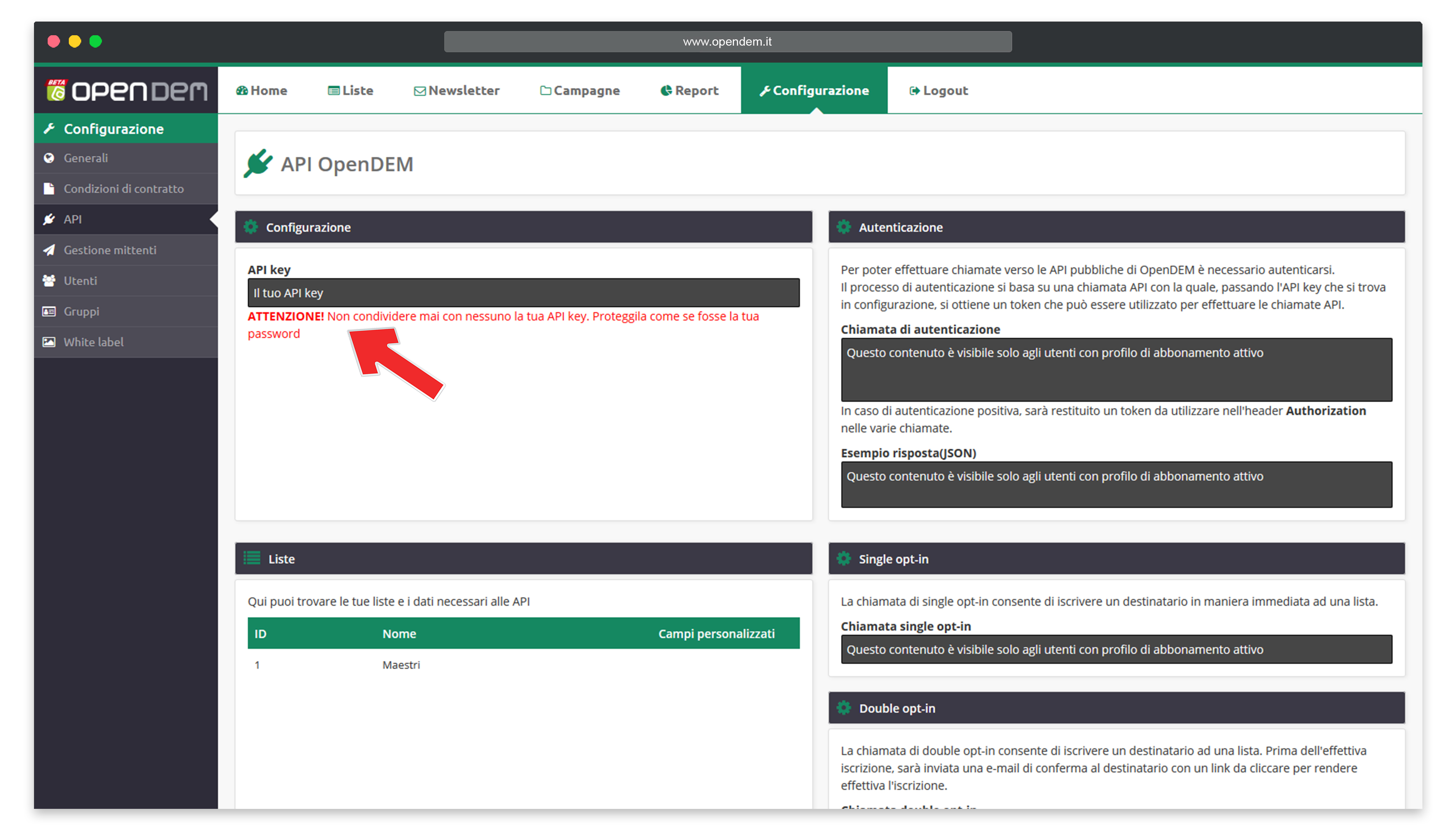Viewport: 1456px width, 835px height.
Task: Click the Liste list icon in navbar
Action: click(334, 91)
